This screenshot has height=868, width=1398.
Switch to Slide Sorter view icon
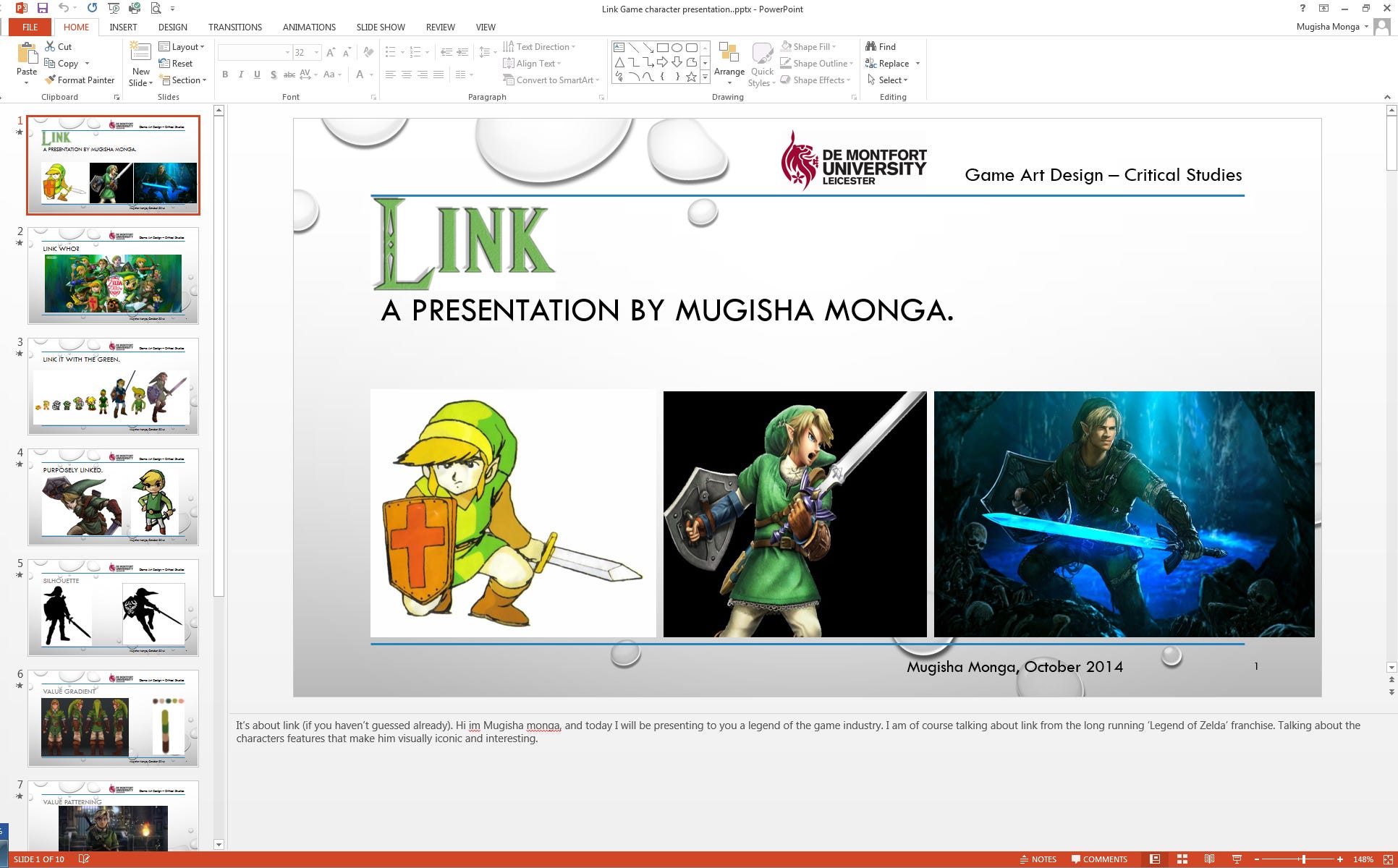1182,859
